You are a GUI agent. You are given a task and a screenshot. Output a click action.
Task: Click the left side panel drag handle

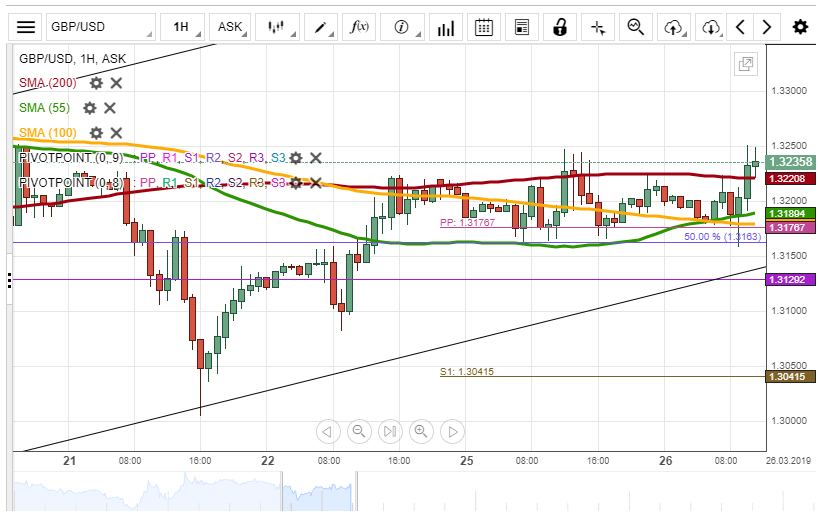(x=9, y=280)
